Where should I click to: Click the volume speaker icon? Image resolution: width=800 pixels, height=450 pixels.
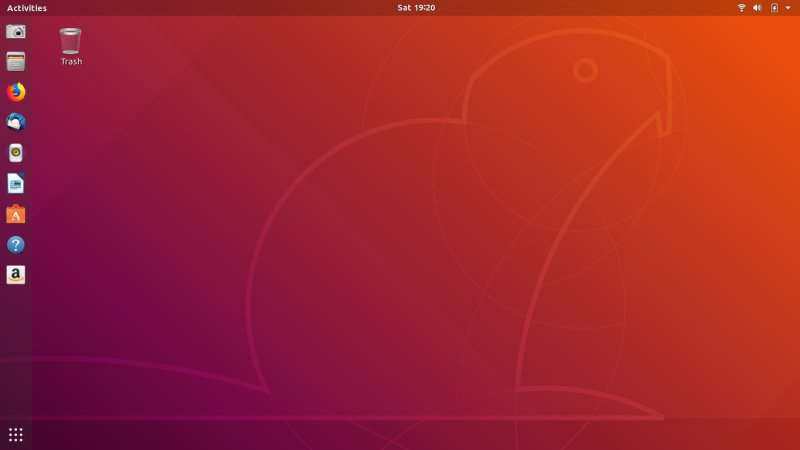tap(757, 8)
